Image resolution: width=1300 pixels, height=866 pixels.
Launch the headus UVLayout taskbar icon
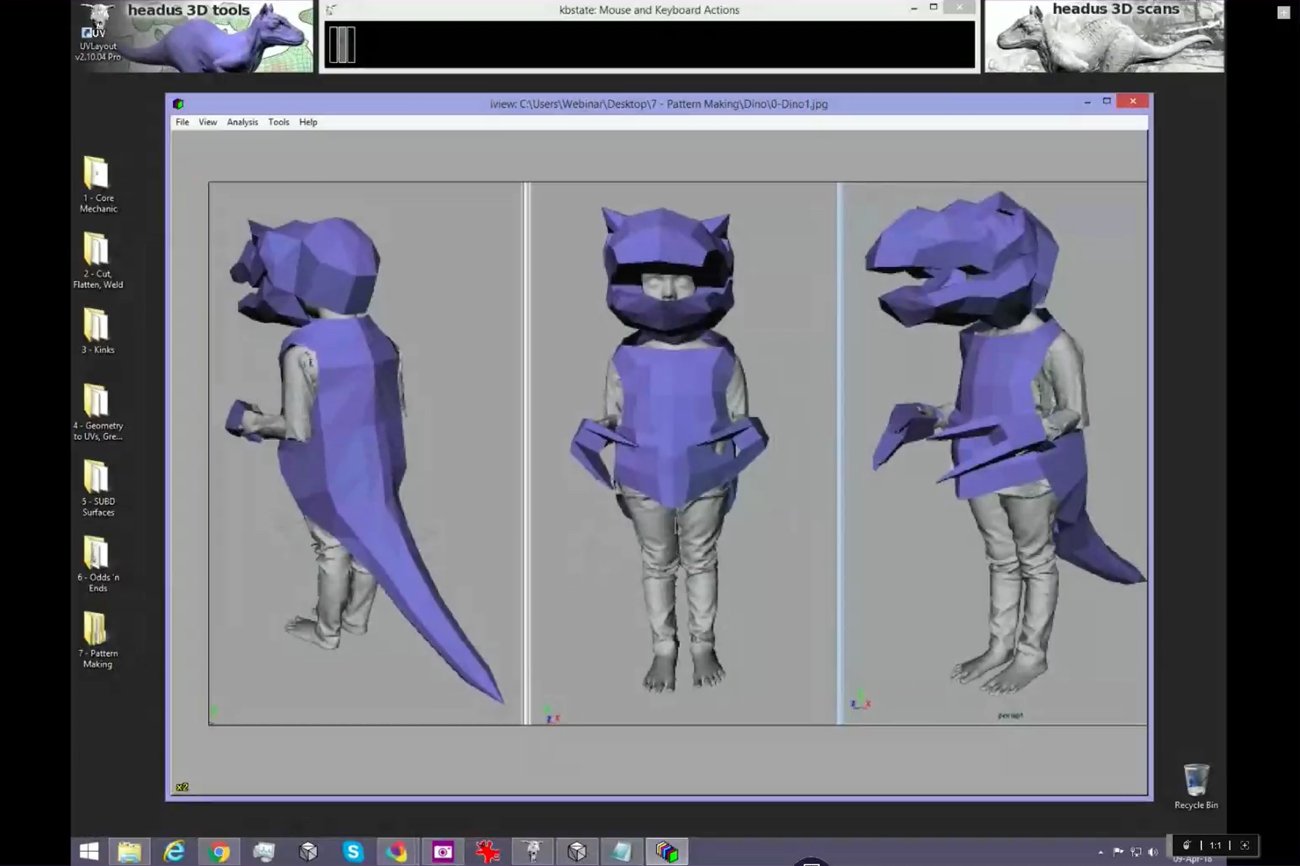(532, 851)
